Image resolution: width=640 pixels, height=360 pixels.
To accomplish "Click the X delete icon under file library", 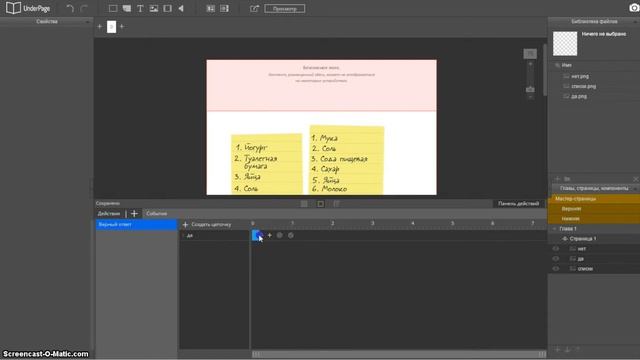I will [636, 179].
